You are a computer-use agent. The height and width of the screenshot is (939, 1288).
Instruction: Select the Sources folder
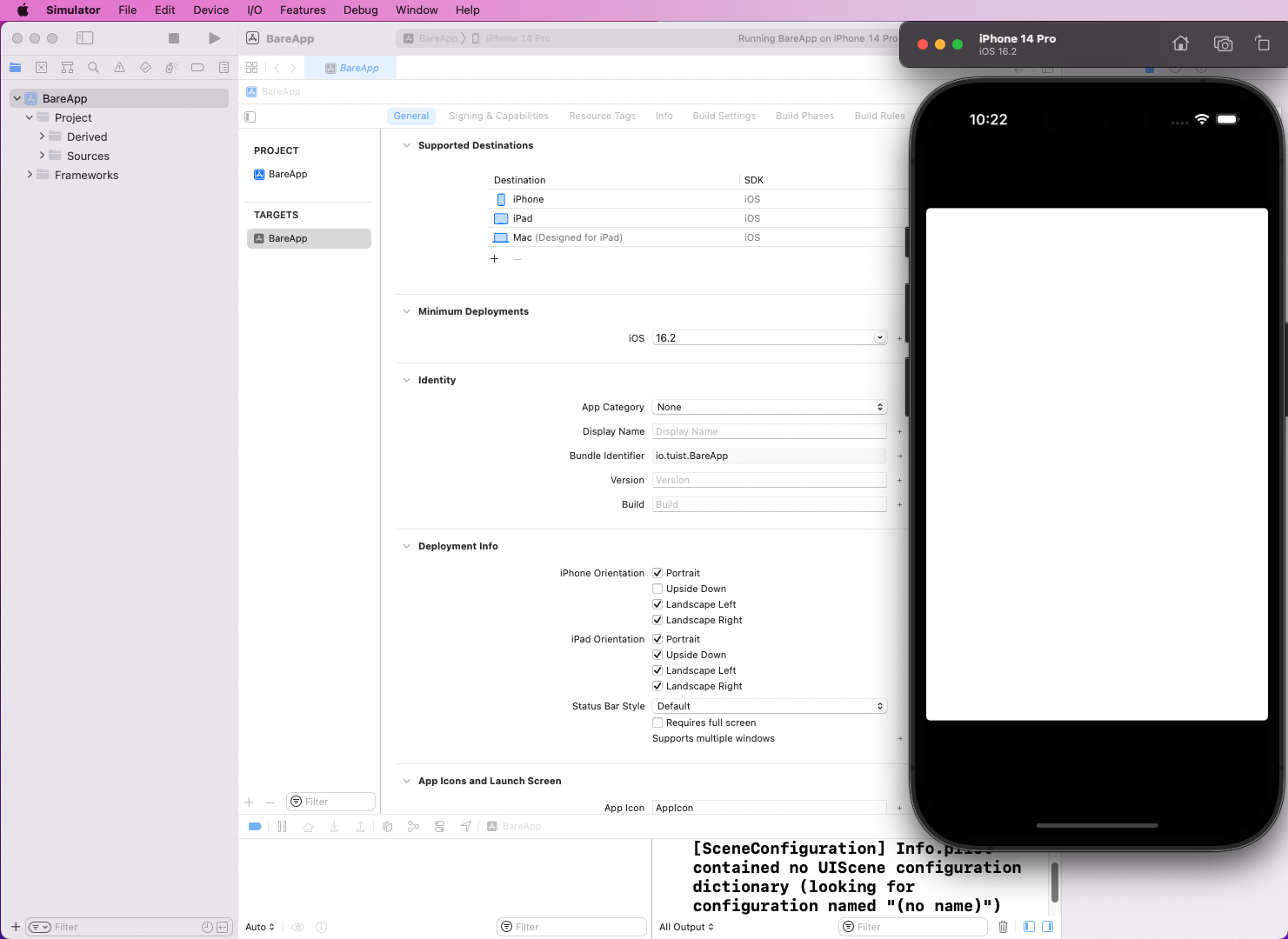coord(88,156)
